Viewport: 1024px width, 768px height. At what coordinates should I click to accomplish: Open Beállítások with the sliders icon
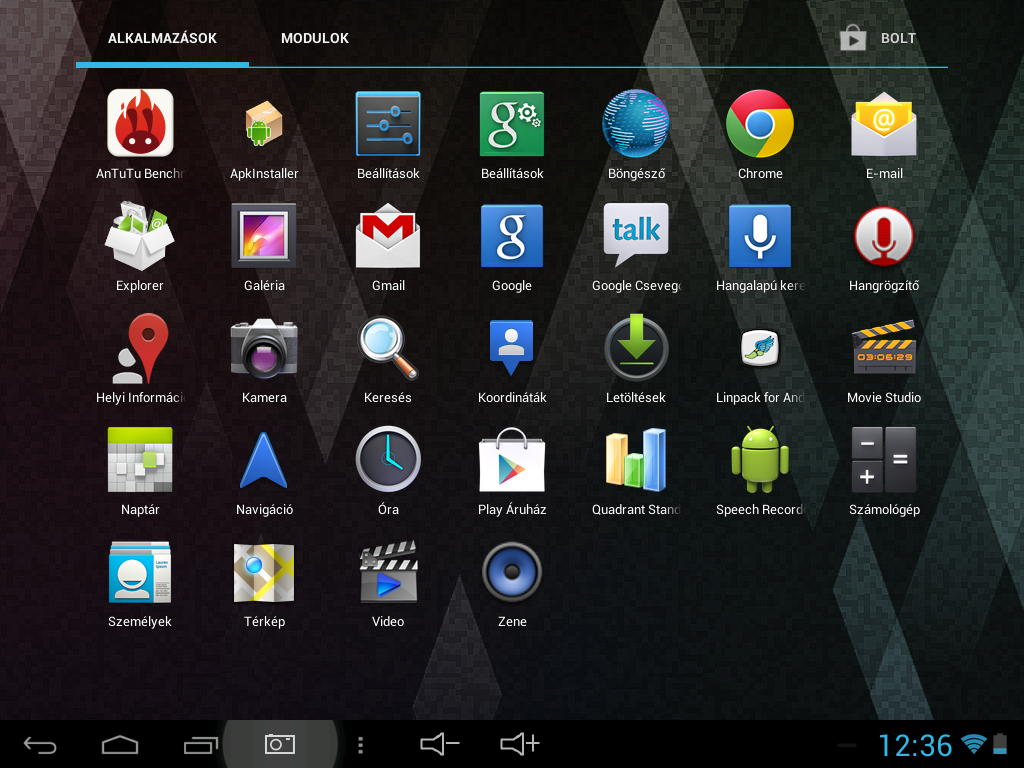[x=388, y=135]
